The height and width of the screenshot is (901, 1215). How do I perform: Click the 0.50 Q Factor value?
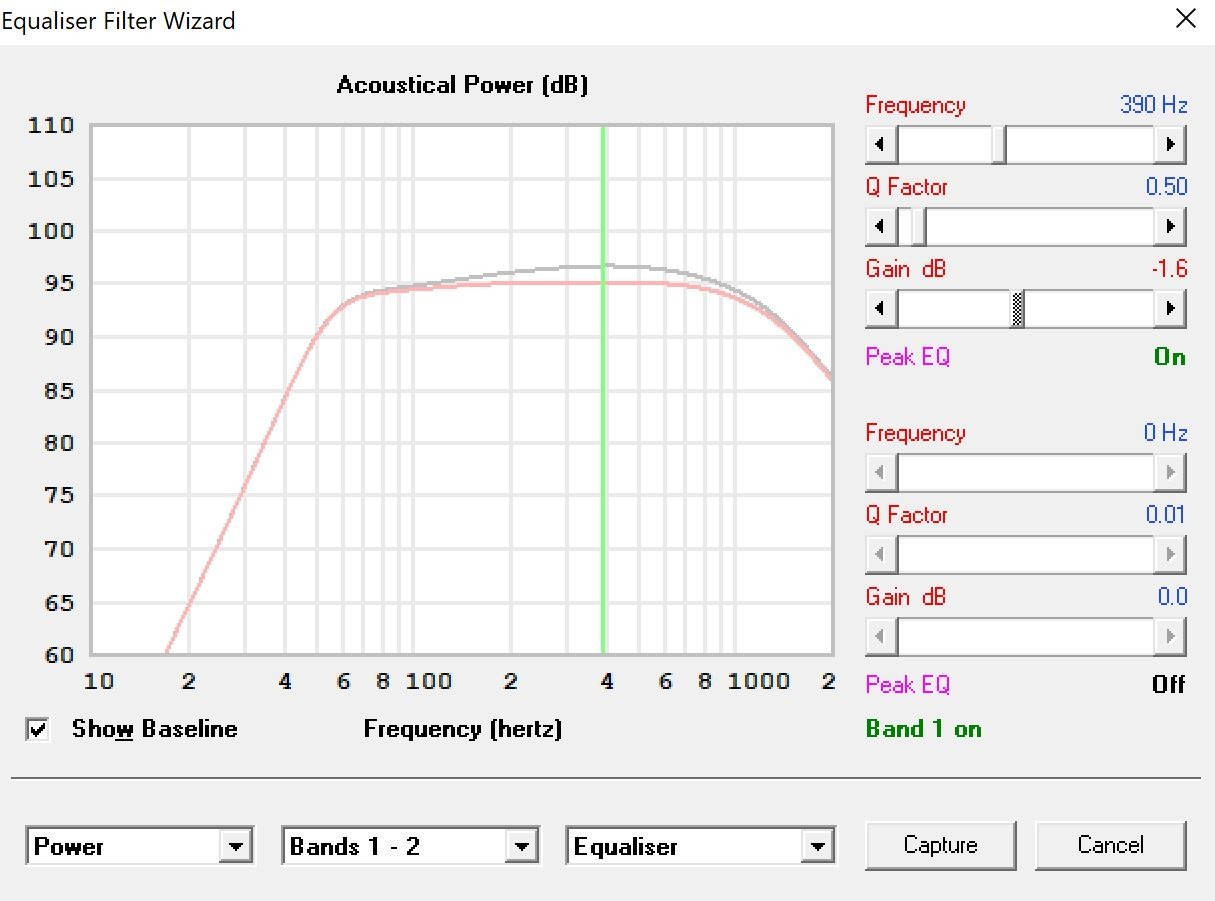(1166, 187)
